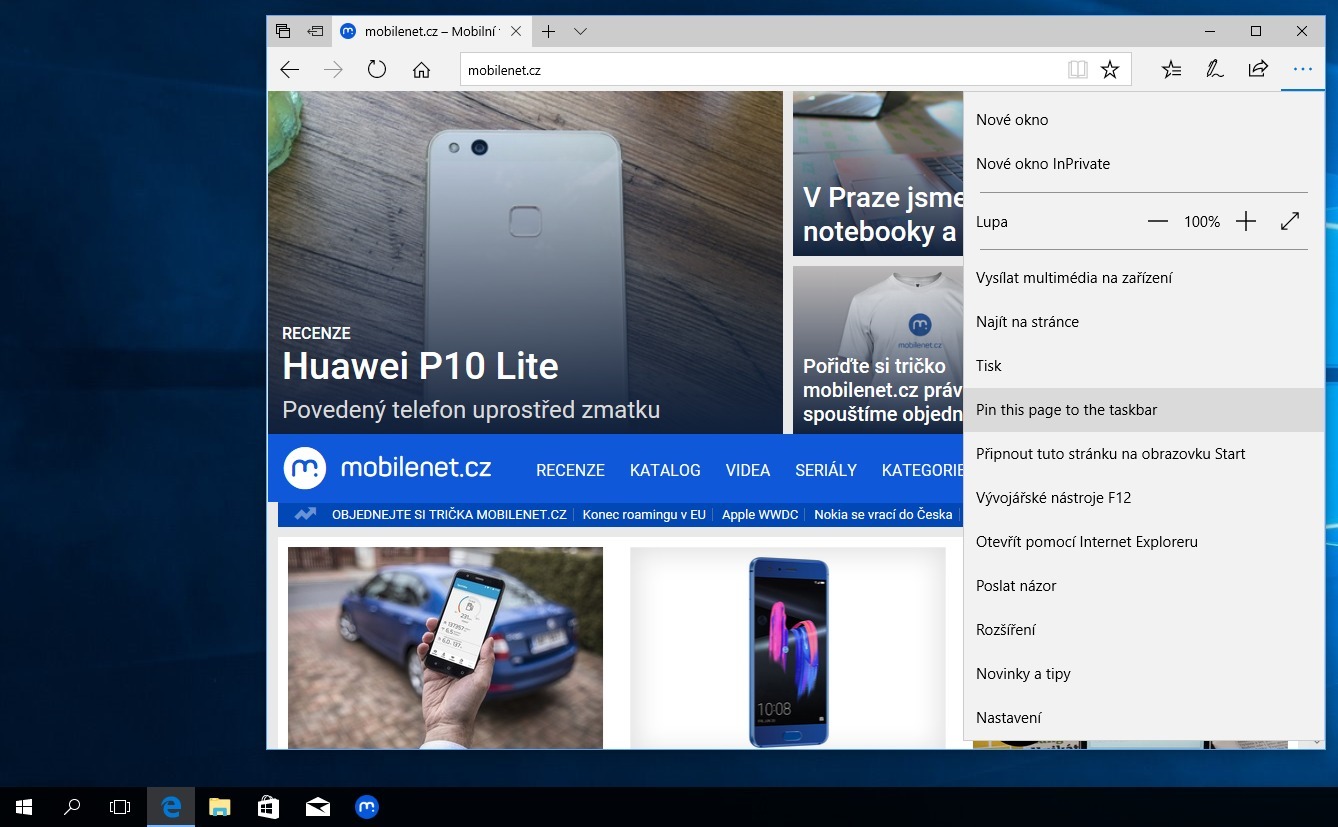
Task: Click 'Najít na stránce' option
Action: [x=1027, y=321]
